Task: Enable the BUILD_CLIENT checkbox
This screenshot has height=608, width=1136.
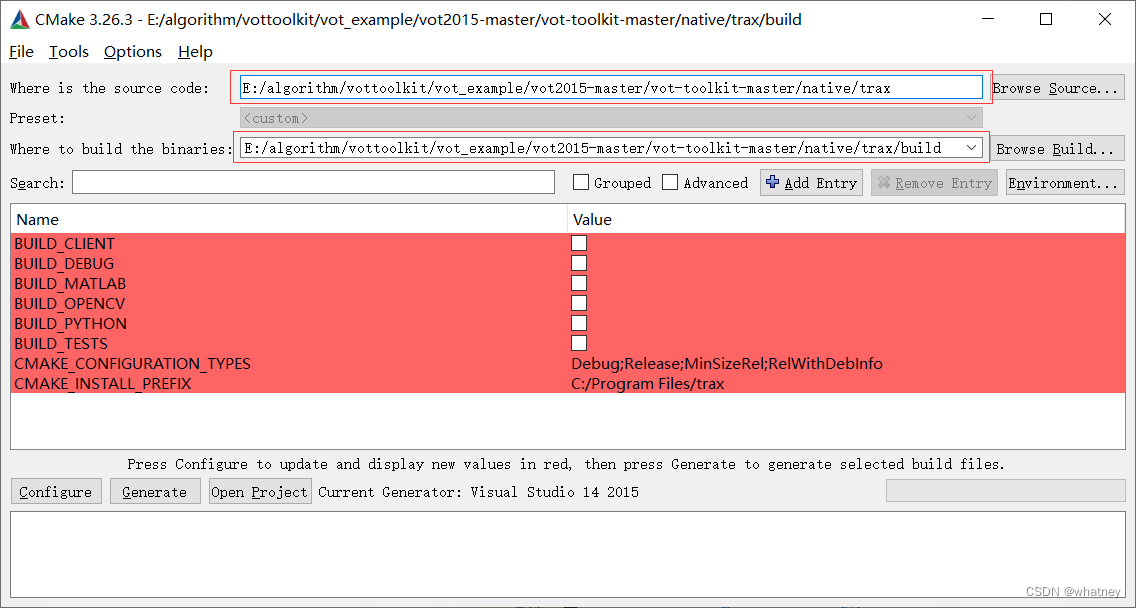Action: (579, 243)
